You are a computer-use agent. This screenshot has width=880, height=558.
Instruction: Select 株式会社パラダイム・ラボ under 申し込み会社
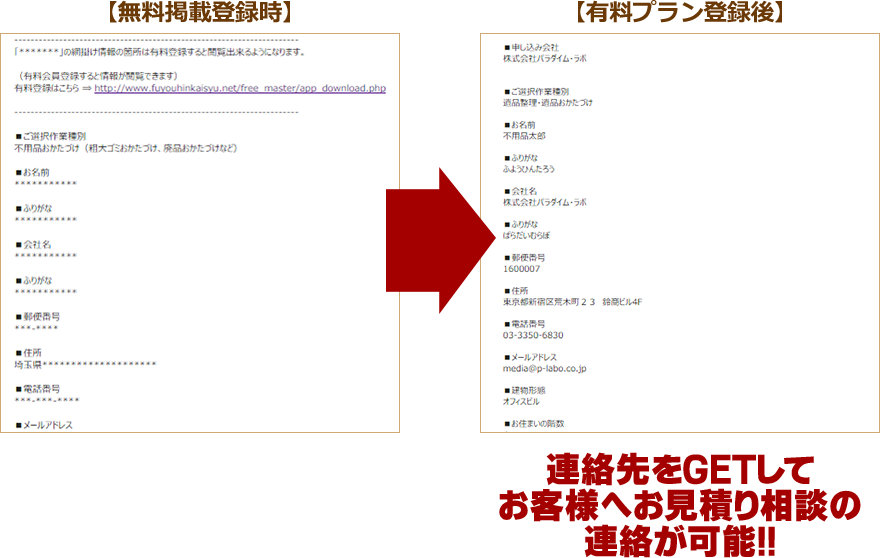pos(544,58)
